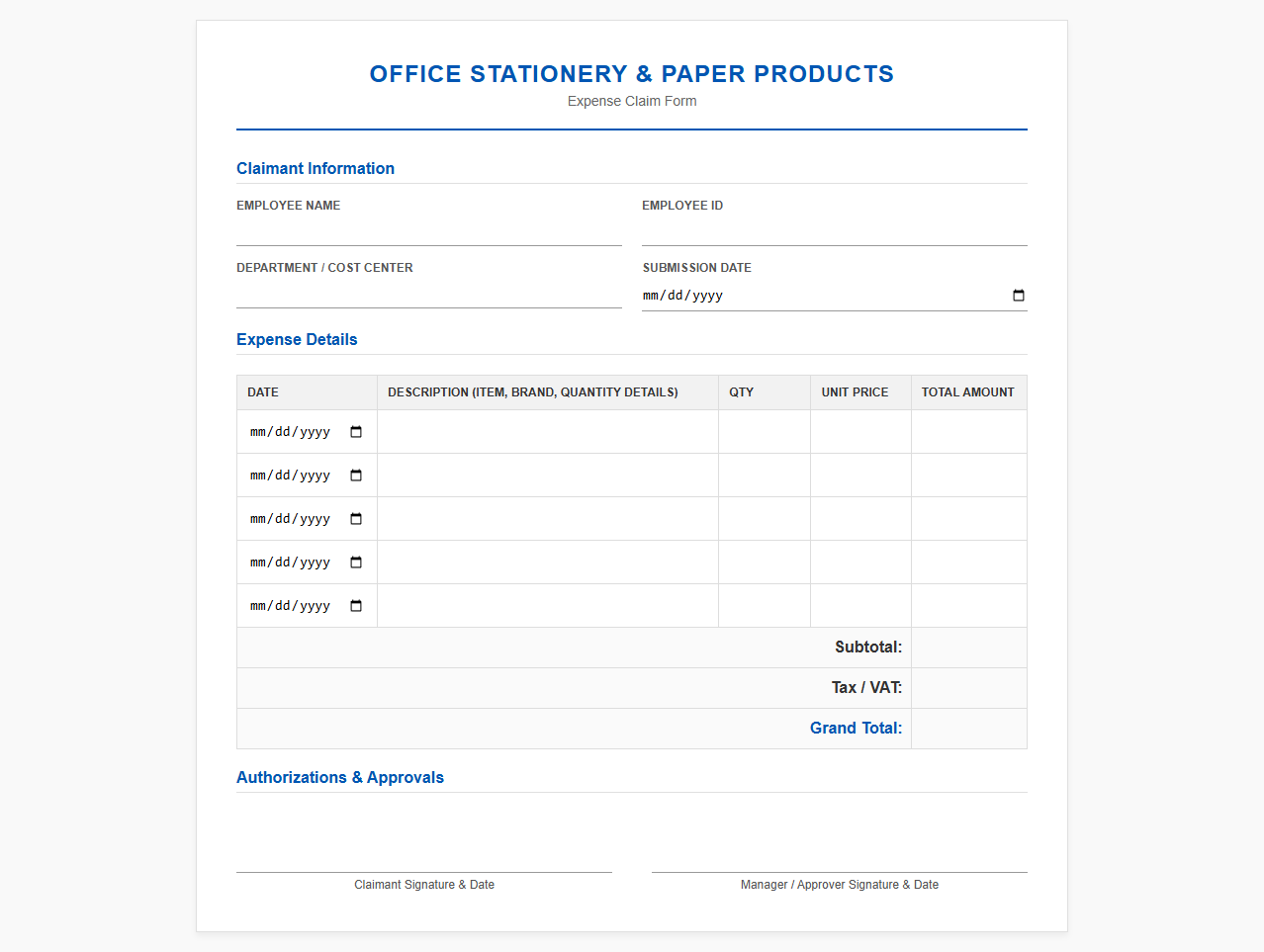Click third expense row date text
The width and height of the screenshot is (1264, 952).
290,519
